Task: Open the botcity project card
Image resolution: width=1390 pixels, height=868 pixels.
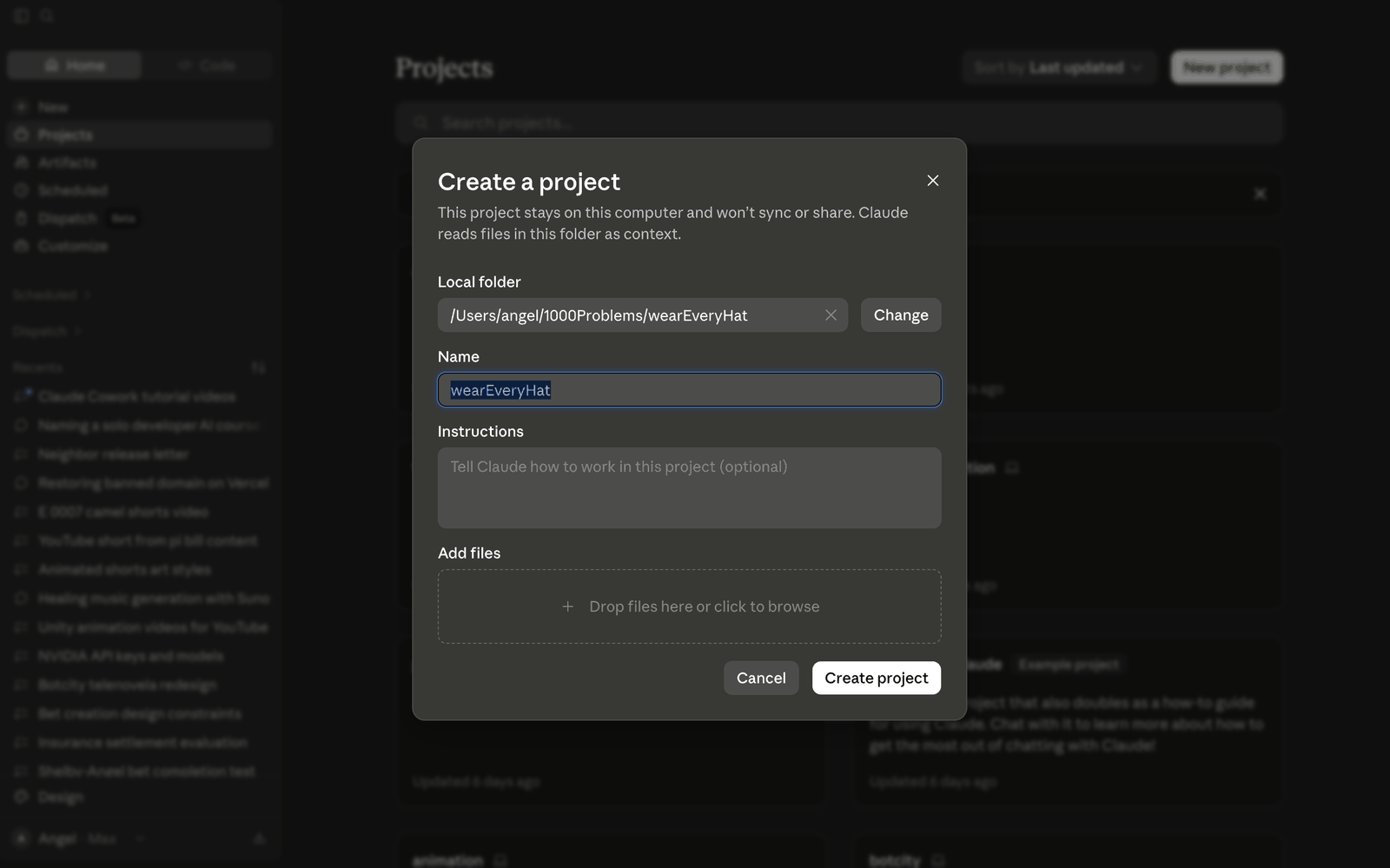Action: pyautogui.click(x=1067, y=853)
